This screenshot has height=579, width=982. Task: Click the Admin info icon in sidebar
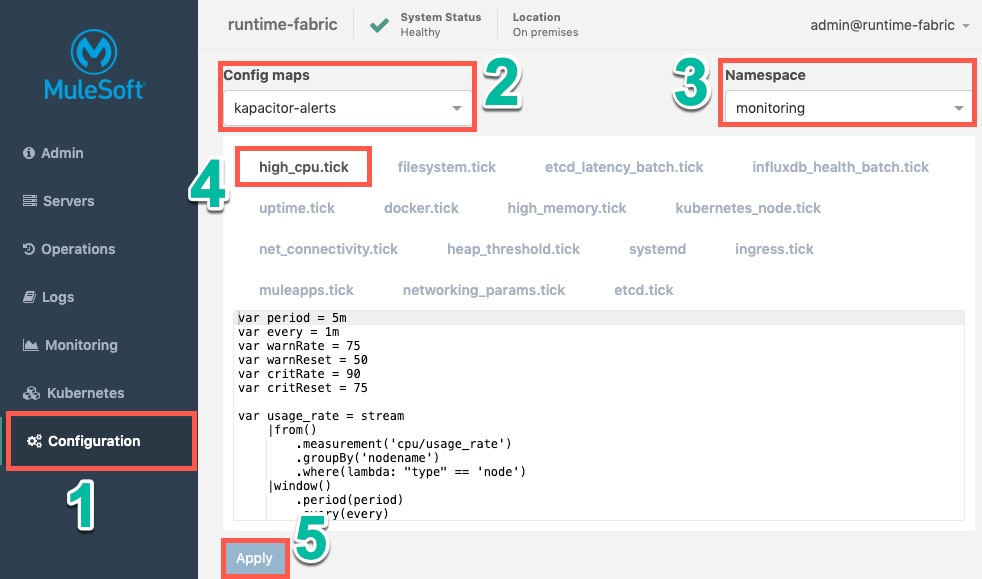coord(29,153)
